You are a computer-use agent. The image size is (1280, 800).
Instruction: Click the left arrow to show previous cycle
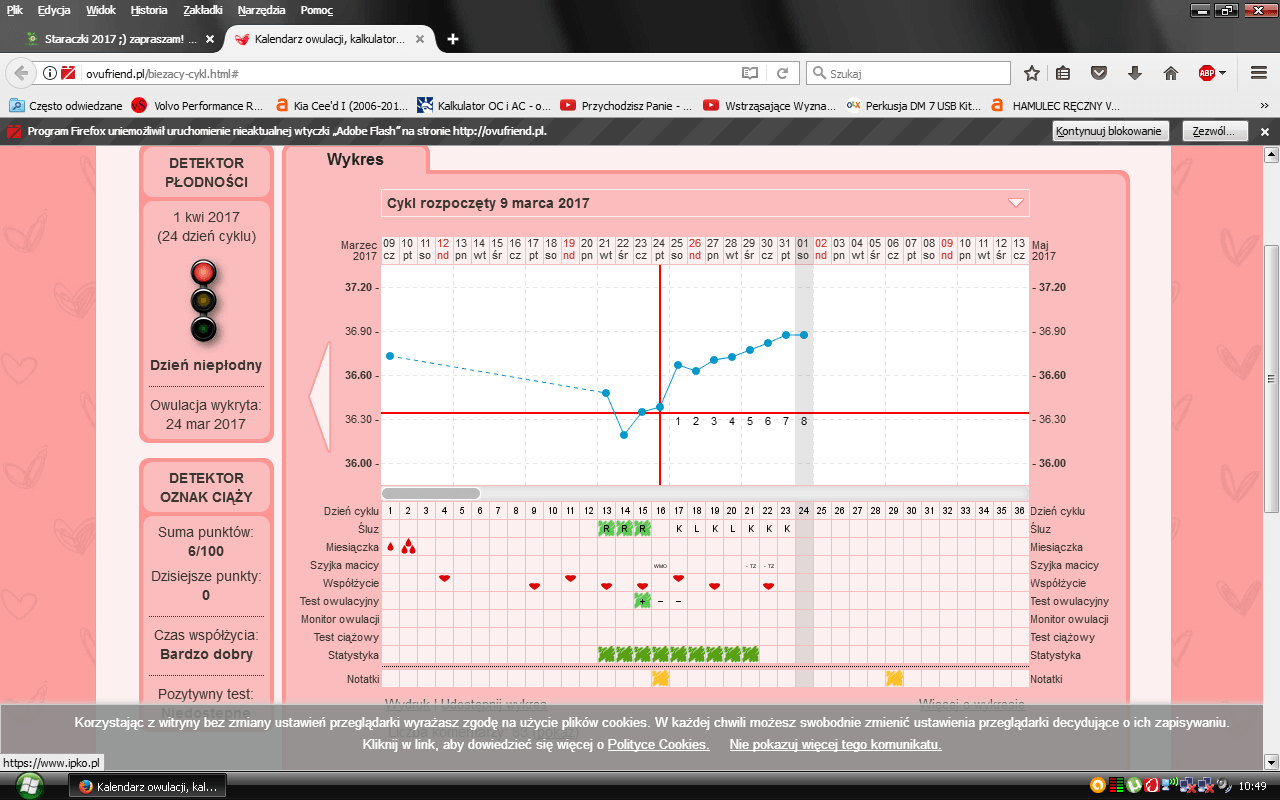(320, 398)
